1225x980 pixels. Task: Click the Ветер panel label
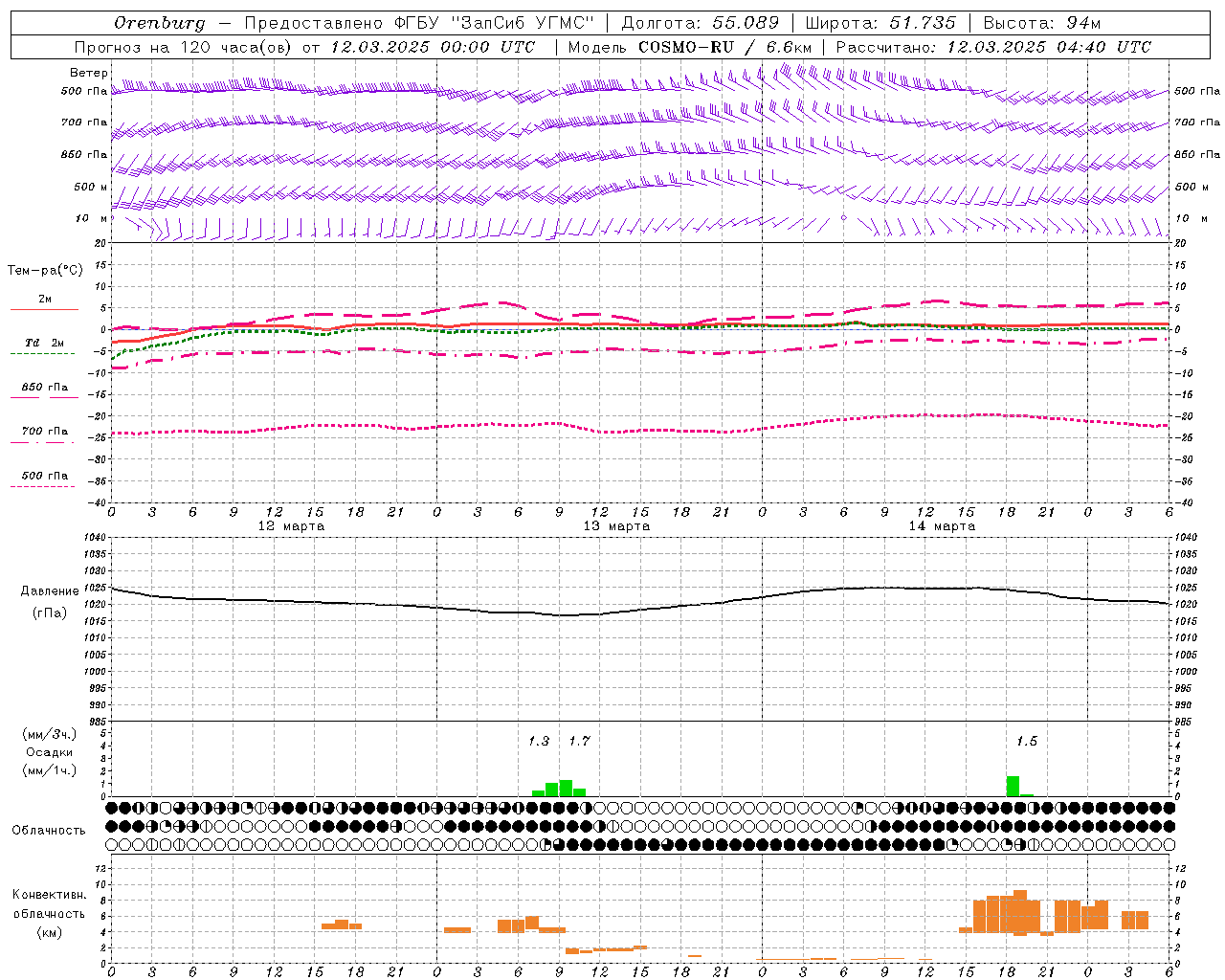[x=89, y=73]
